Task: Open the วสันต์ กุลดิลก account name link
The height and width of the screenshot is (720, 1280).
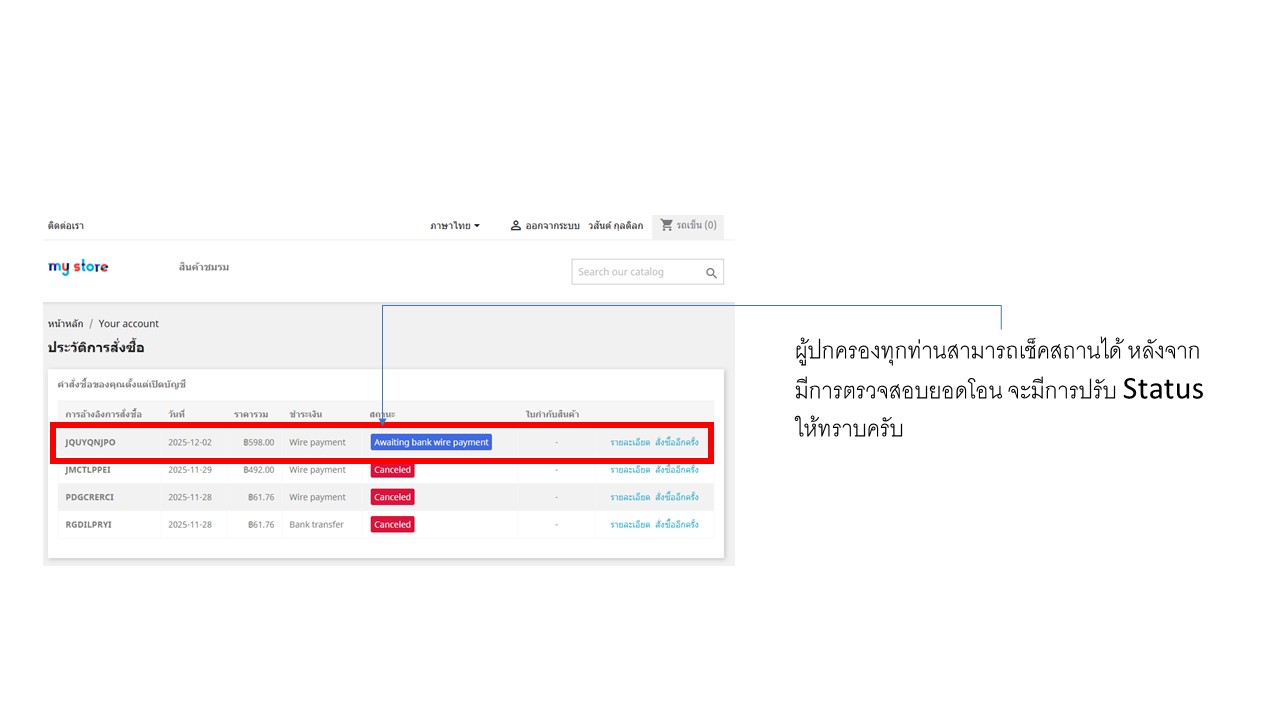Action: click(x=616, y=226)
